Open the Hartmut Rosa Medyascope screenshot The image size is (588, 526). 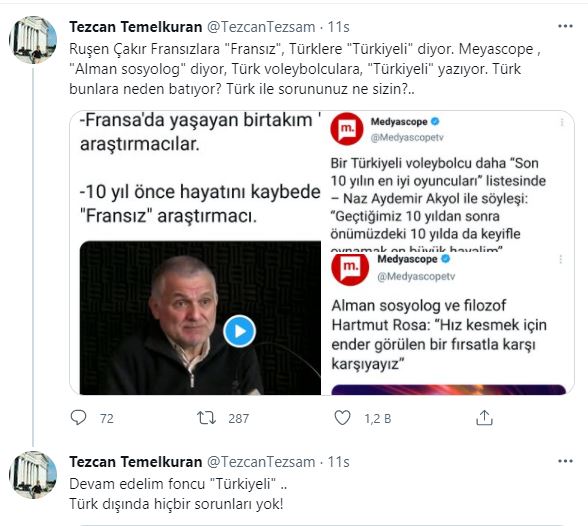(448, 324)
